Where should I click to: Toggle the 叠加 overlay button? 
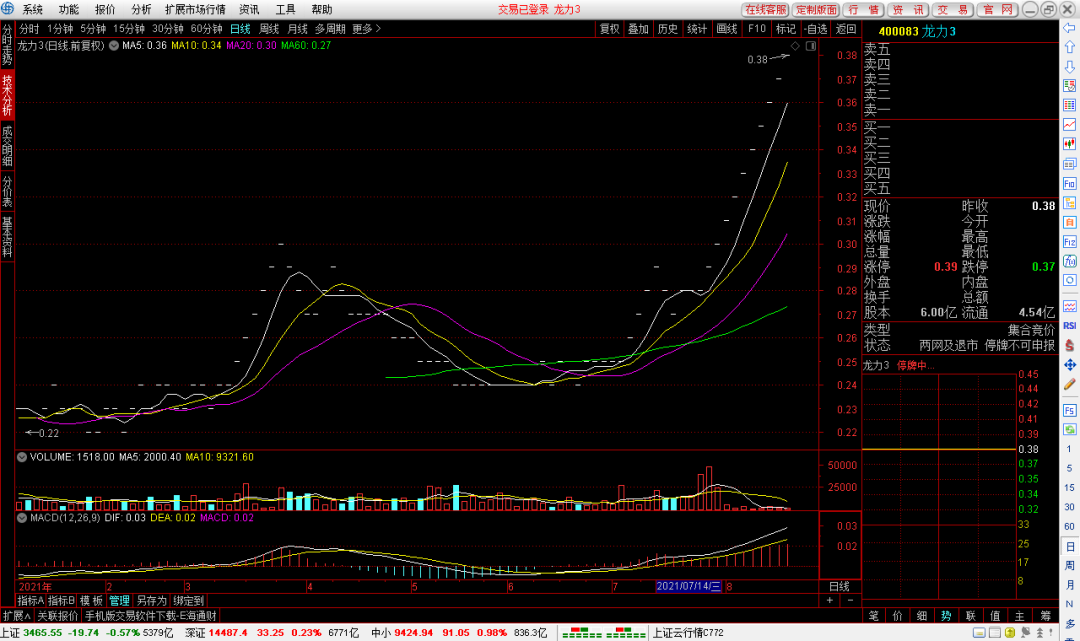(638, 29)
